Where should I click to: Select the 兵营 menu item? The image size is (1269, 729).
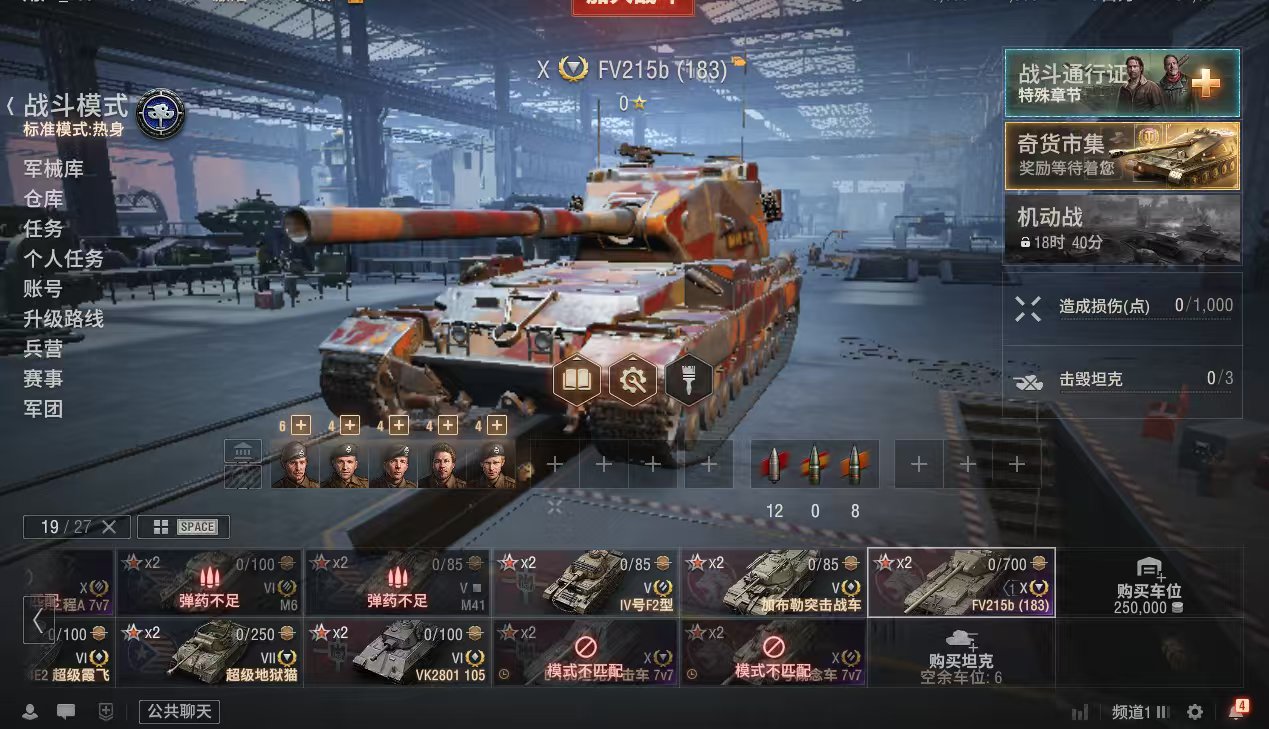pyautogui.click(x=44, y=349)
